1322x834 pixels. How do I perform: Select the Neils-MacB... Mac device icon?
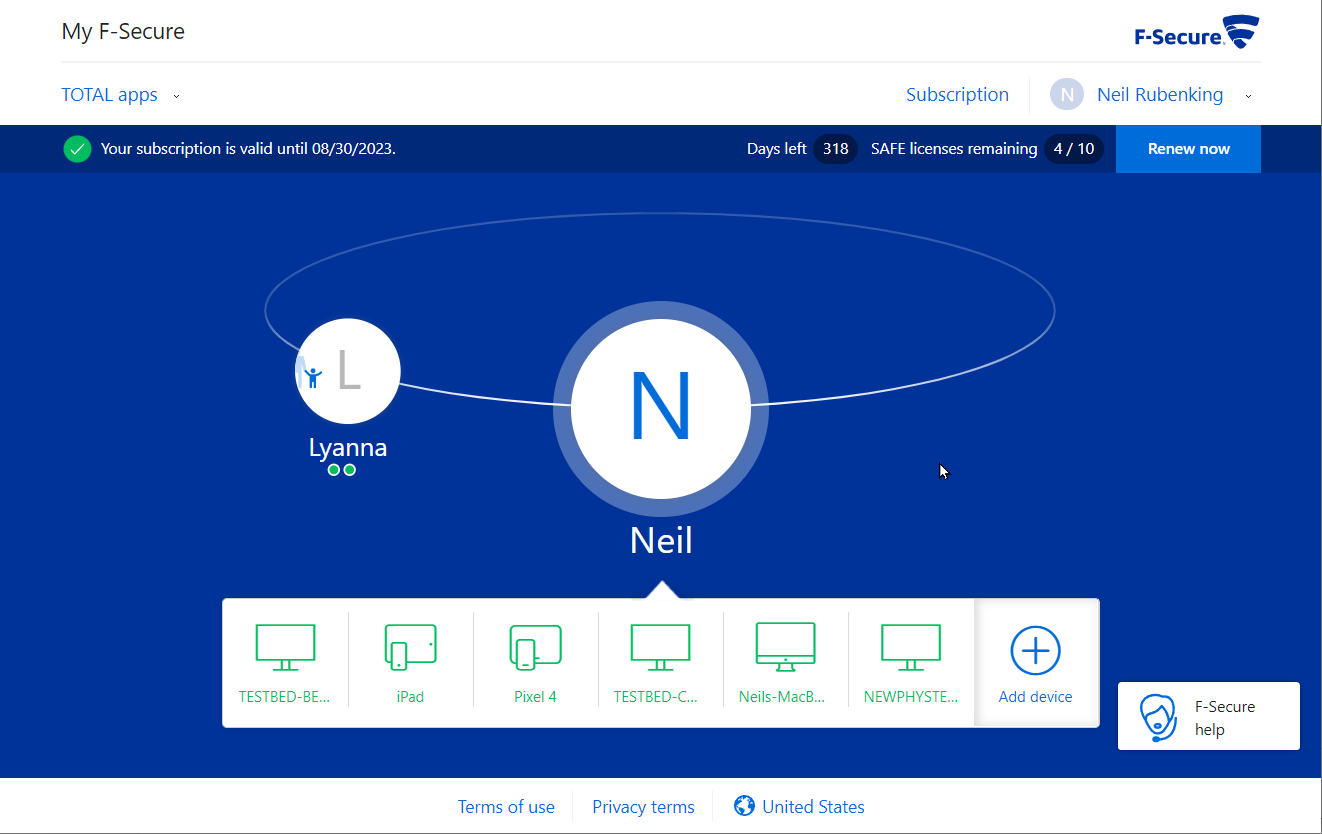point(785,647)
